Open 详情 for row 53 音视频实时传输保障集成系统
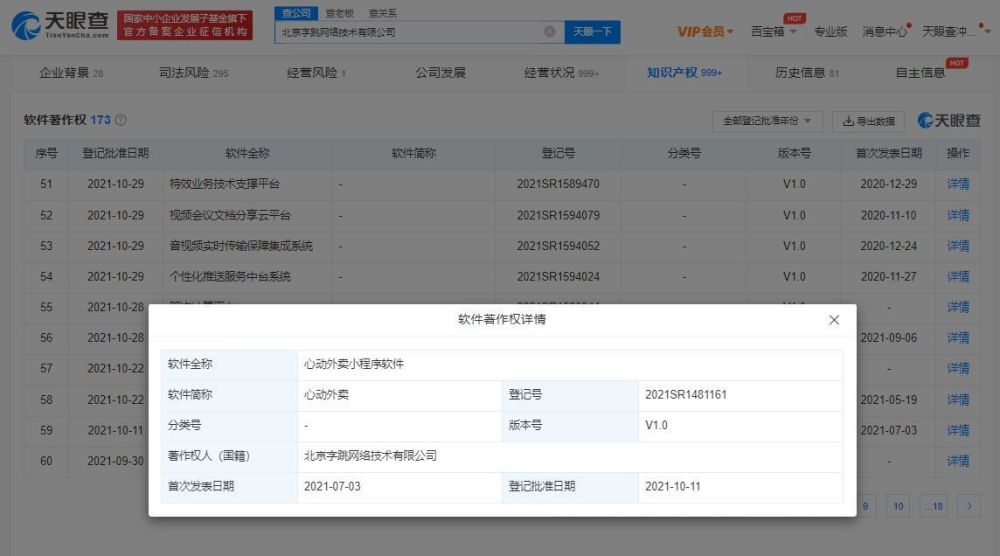The image size is (1000, 556). pyautogui.click(x=958, y=245)
